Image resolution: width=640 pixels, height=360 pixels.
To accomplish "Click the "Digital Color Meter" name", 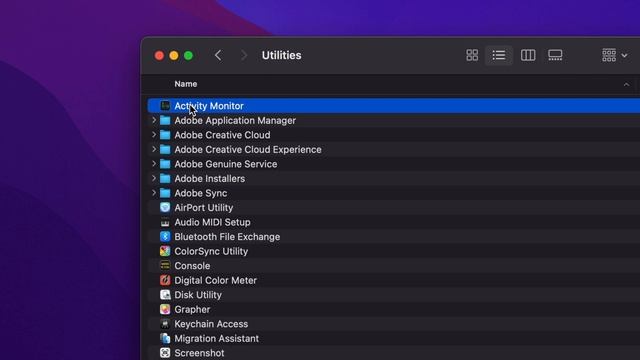I will tap(216, 280).
